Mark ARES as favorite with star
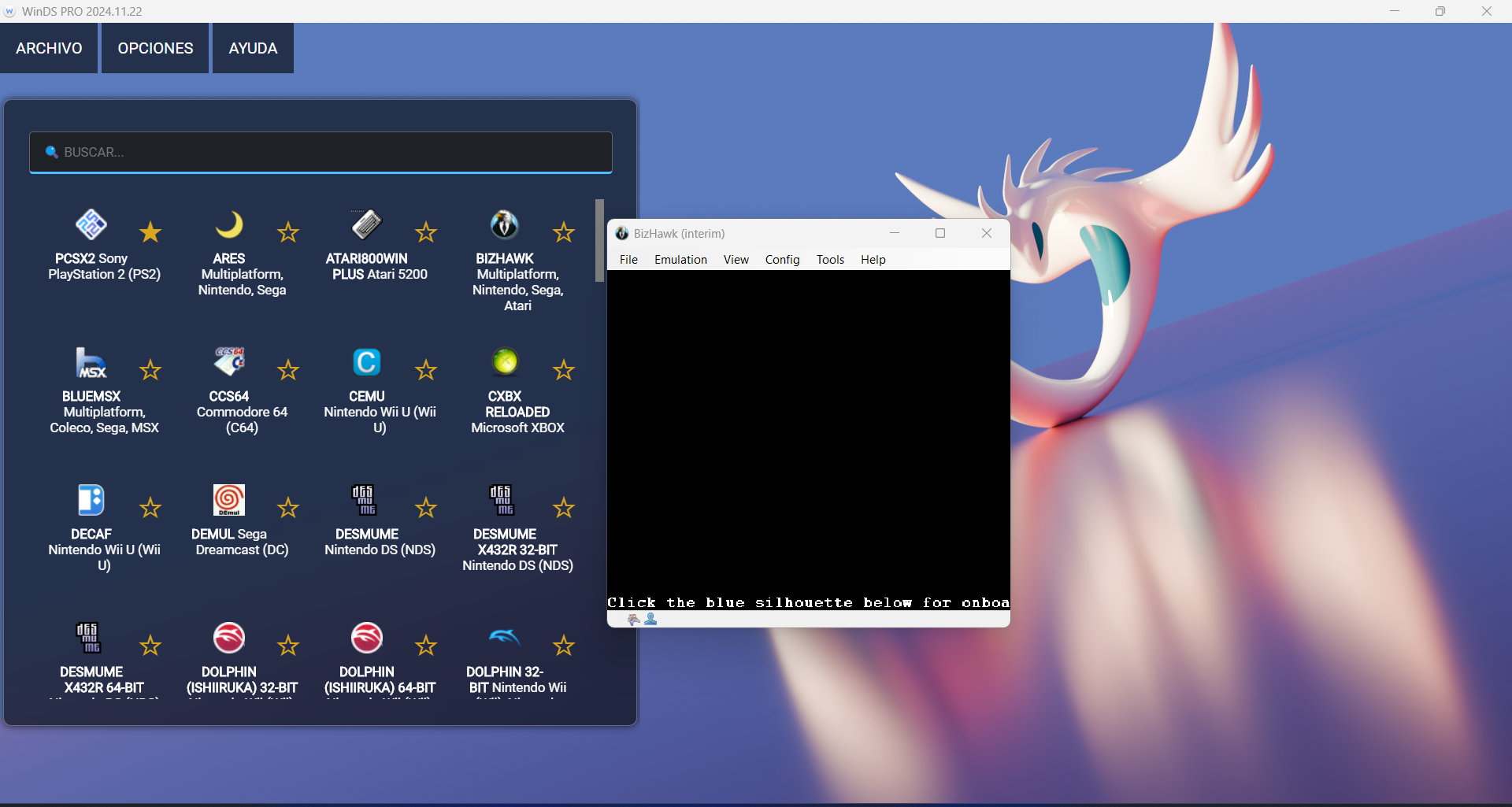This screenshot has height=807, width=1512. click(x=288, y=232)
